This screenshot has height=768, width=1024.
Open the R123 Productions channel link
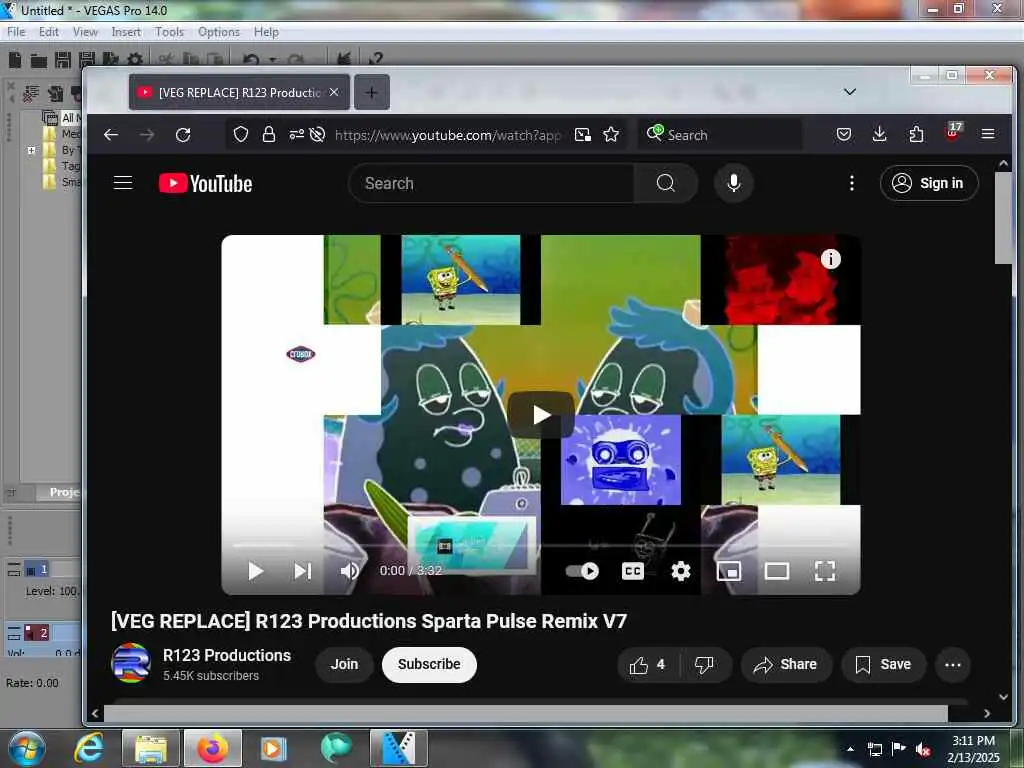(227, 655)
